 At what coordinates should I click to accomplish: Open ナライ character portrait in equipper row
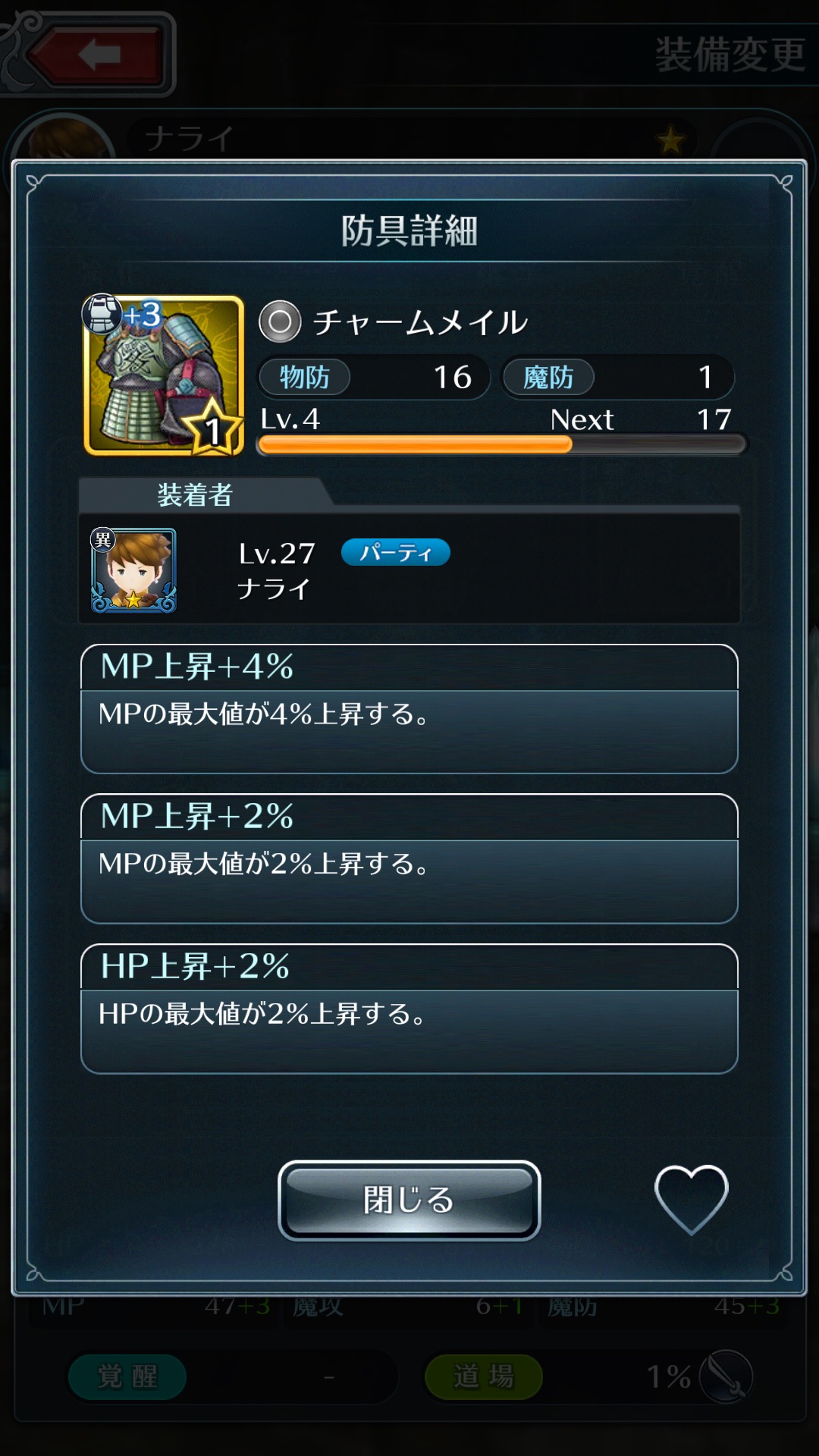(x=133, y=570)
